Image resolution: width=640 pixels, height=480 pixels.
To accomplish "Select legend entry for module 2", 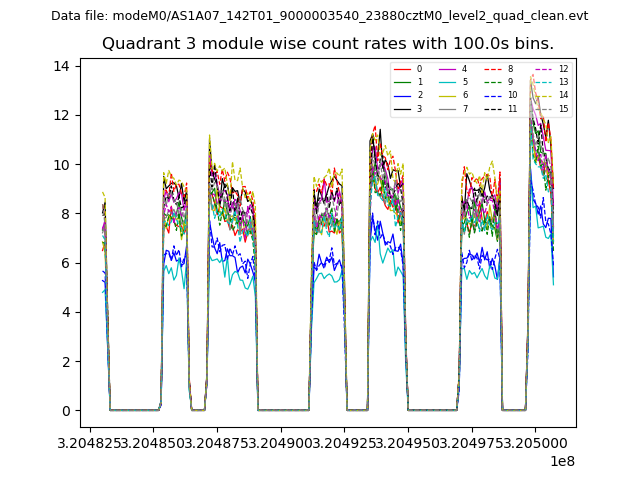I will pos(419,95).
